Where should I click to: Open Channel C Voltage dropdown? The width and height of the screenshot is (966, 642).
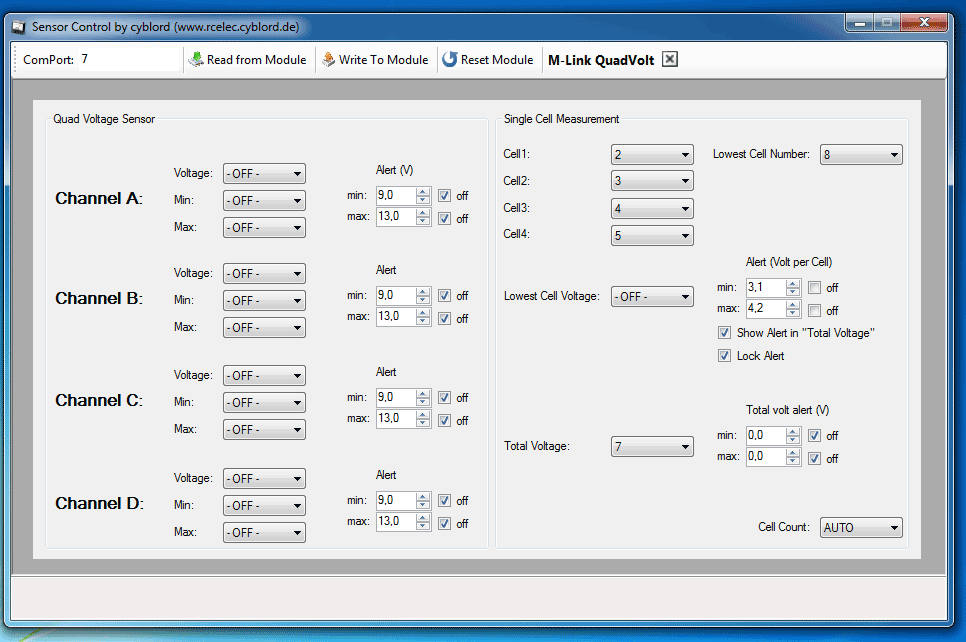264,375
